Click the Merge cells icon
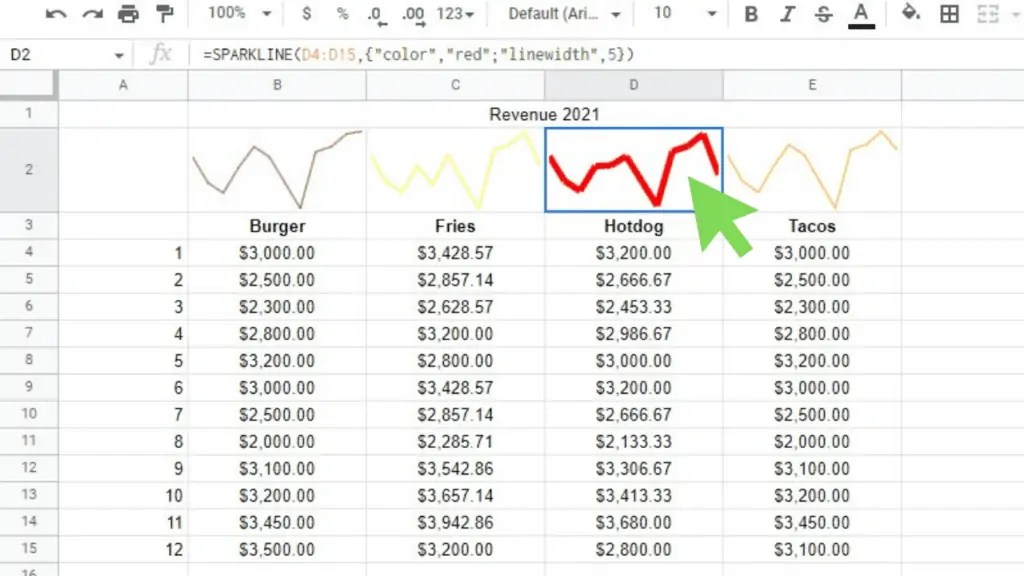 coord(990,14)
